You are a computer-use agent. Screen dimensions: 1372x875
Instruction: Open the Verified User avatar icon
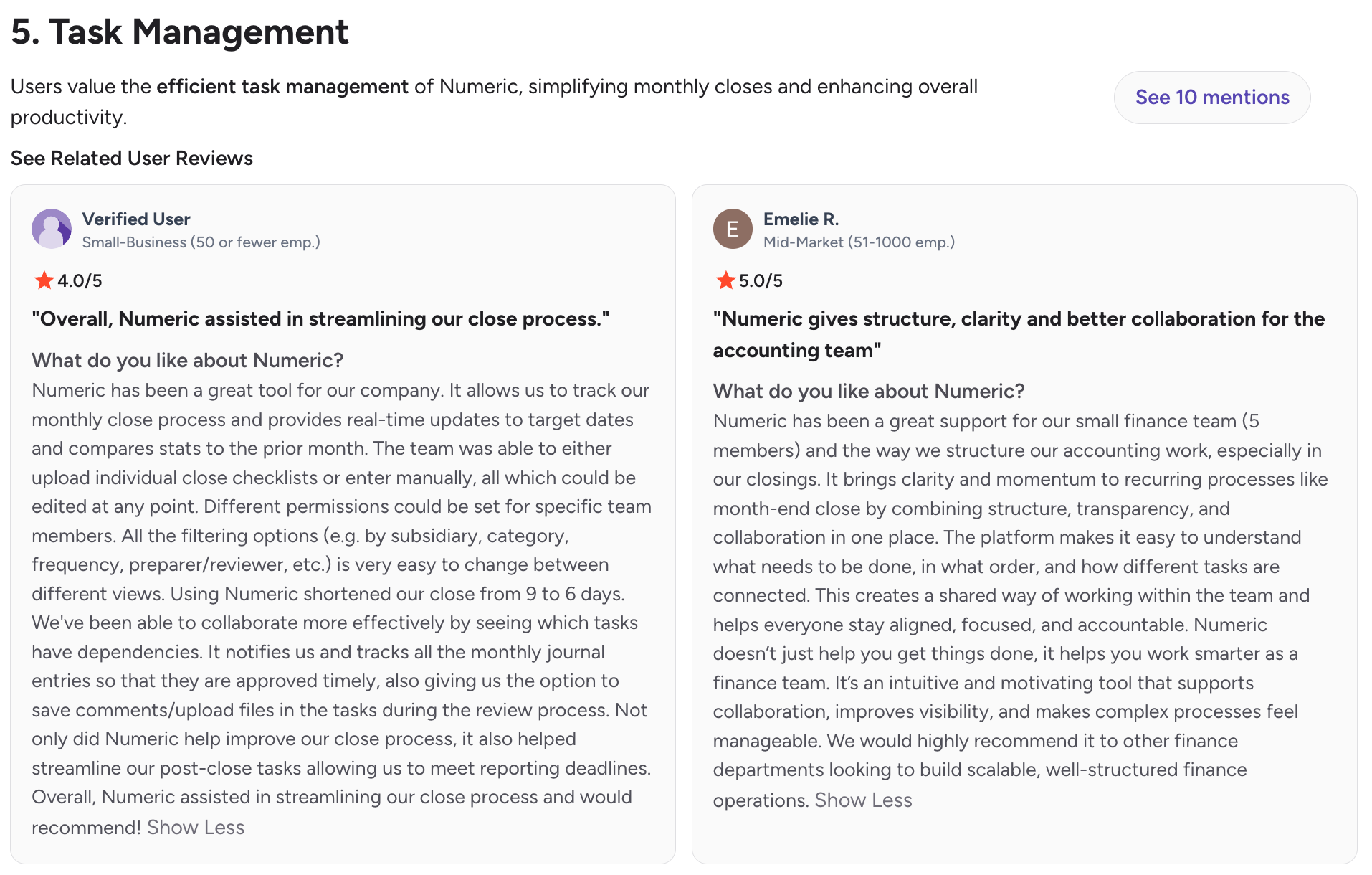coord(52,229)
